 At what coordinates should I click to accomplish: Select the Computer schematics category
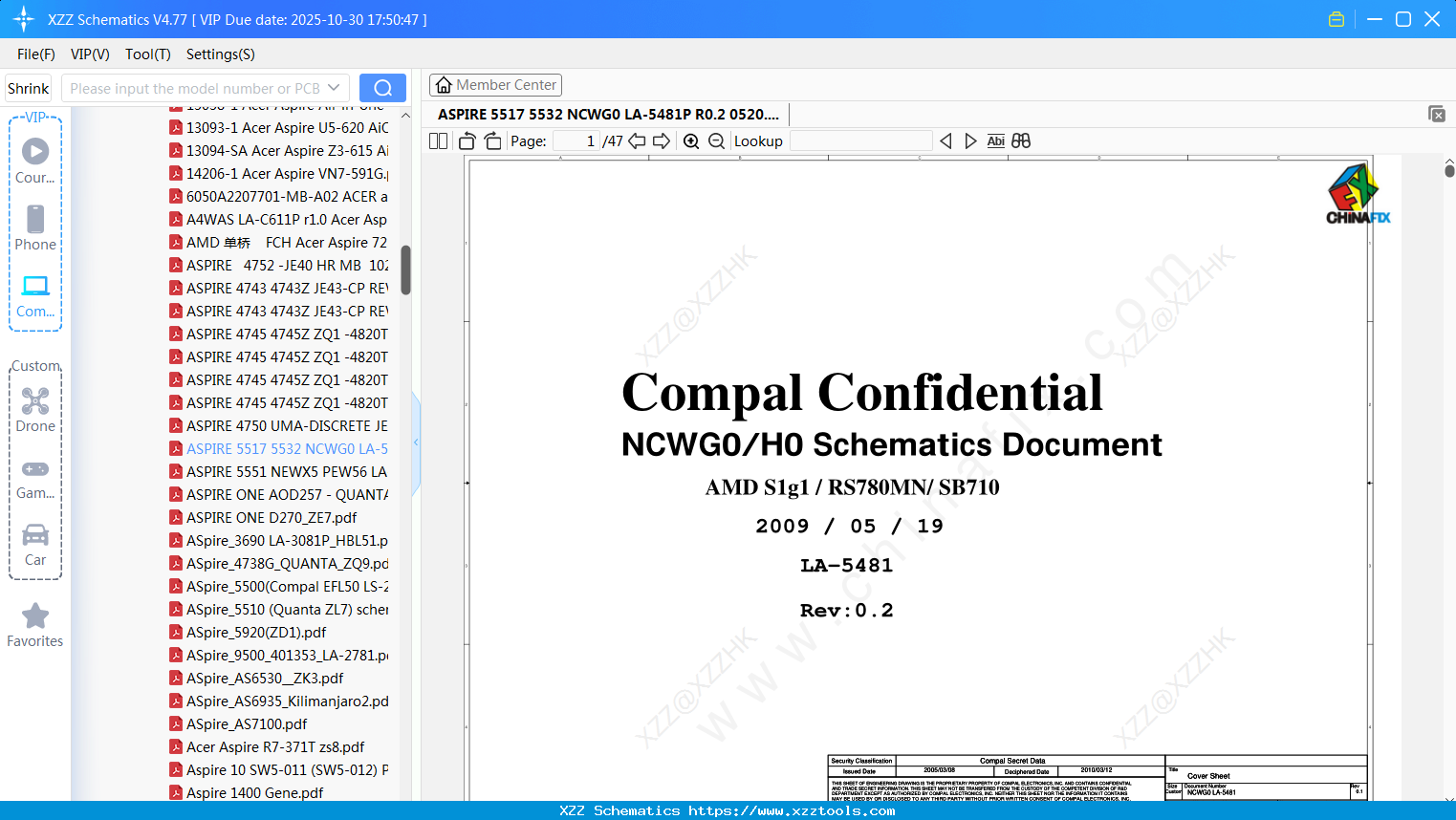(x=35, y=296)
